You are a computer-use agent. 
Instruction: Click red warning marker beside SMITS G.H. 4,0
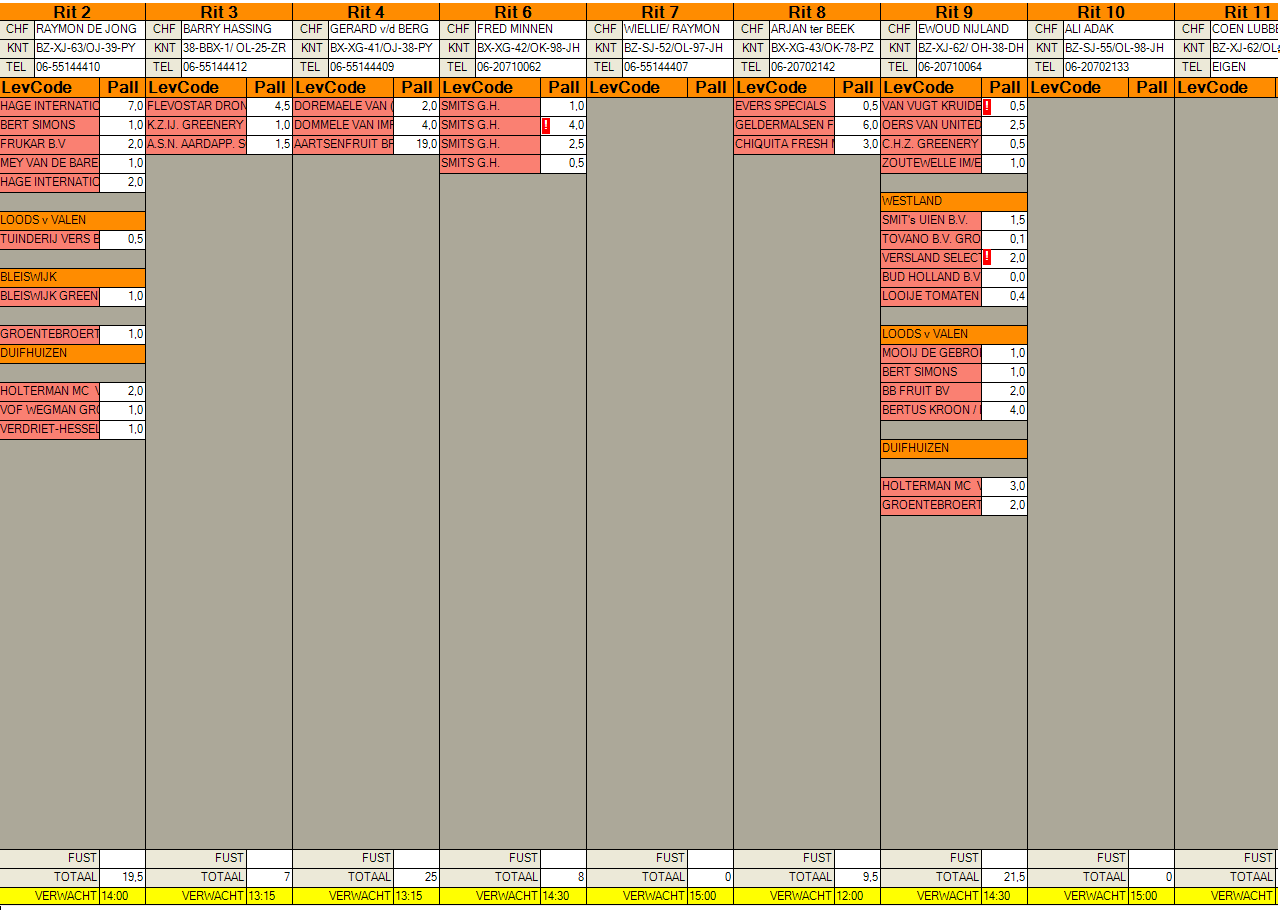546,126
